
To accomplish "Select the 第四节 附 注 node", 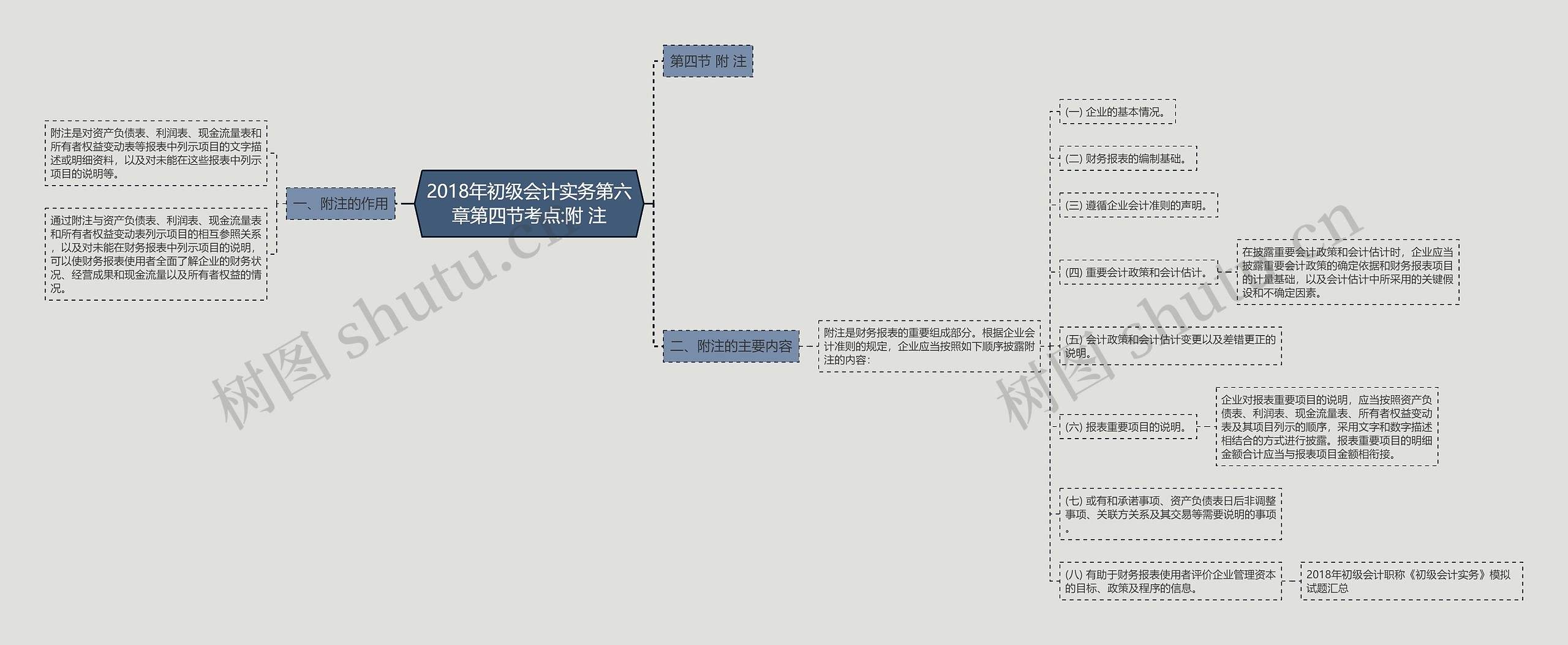I will [709, 61].
